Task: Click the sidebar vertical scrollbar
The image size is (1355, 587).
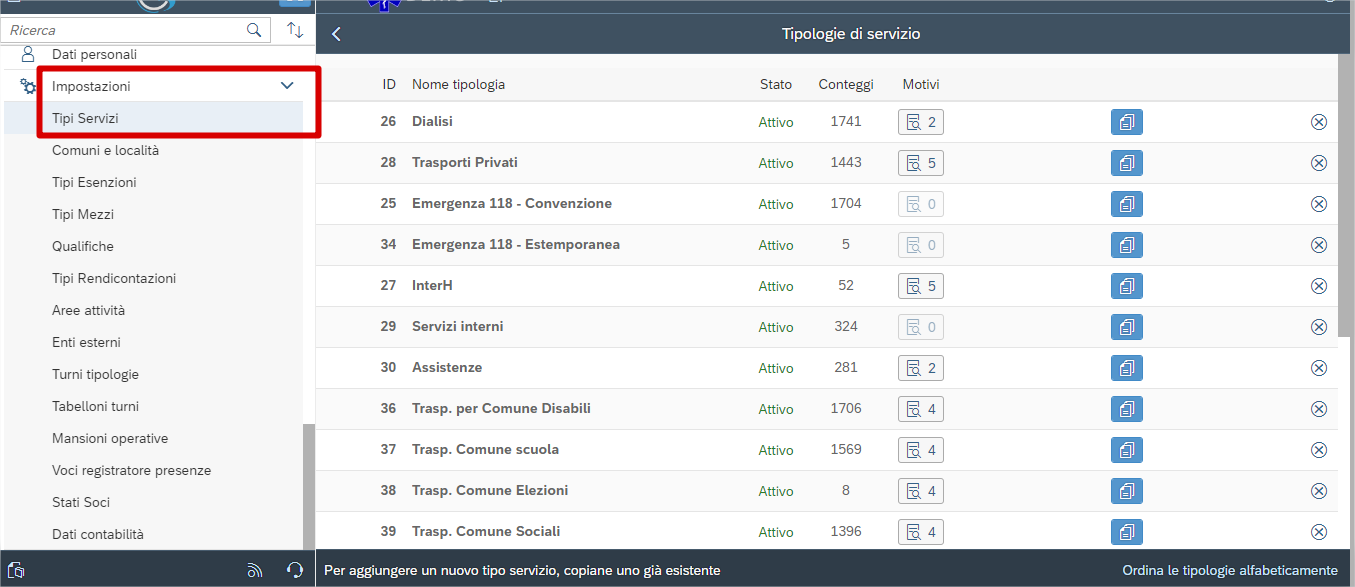Action: tap(309, 486)
